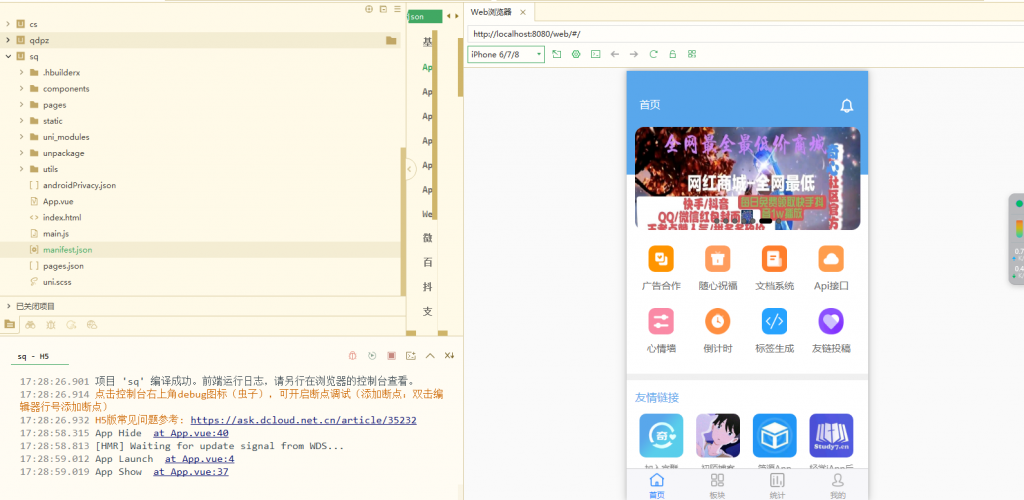Switch to 我的 bottom tab
This screenshot has width=1024, height=500.
coord(837,486)
